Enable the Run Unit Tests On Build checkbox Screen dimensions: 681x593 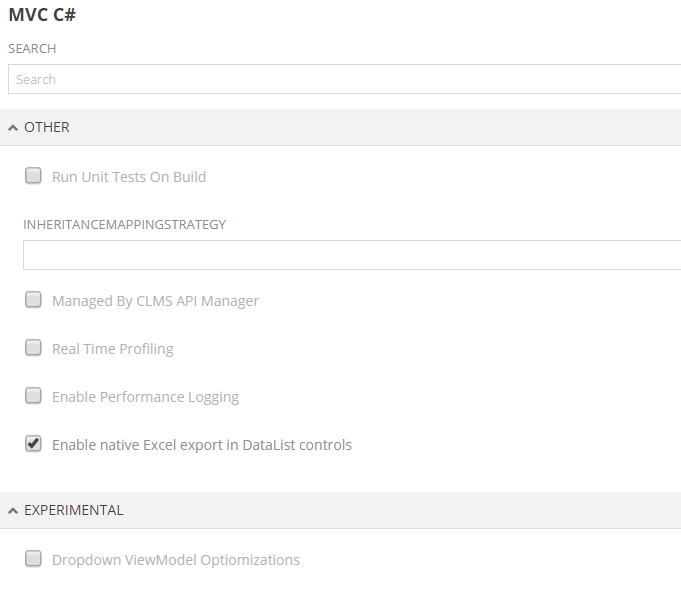(x=34, y=176)
